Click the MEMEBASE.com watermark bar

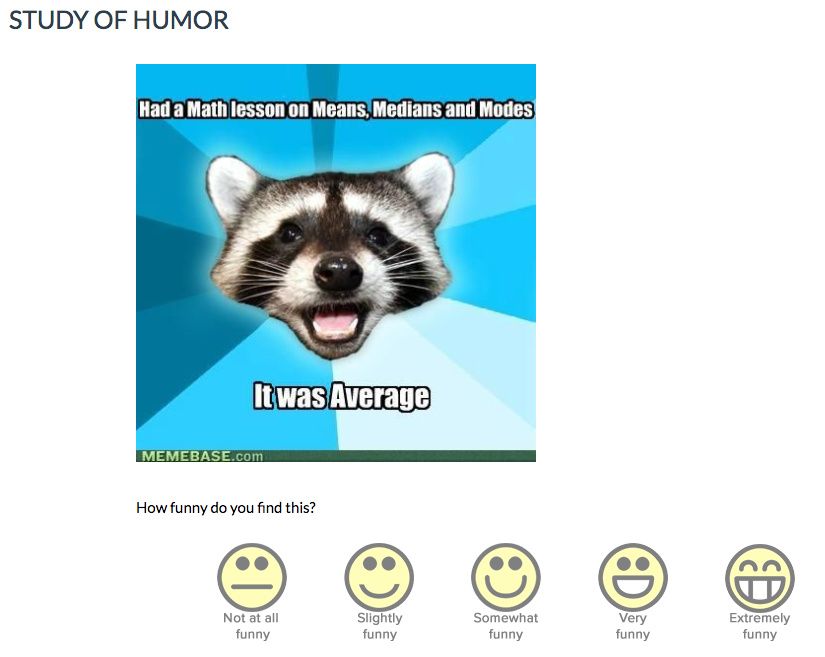pyautogui.click(x=336, y=456)
